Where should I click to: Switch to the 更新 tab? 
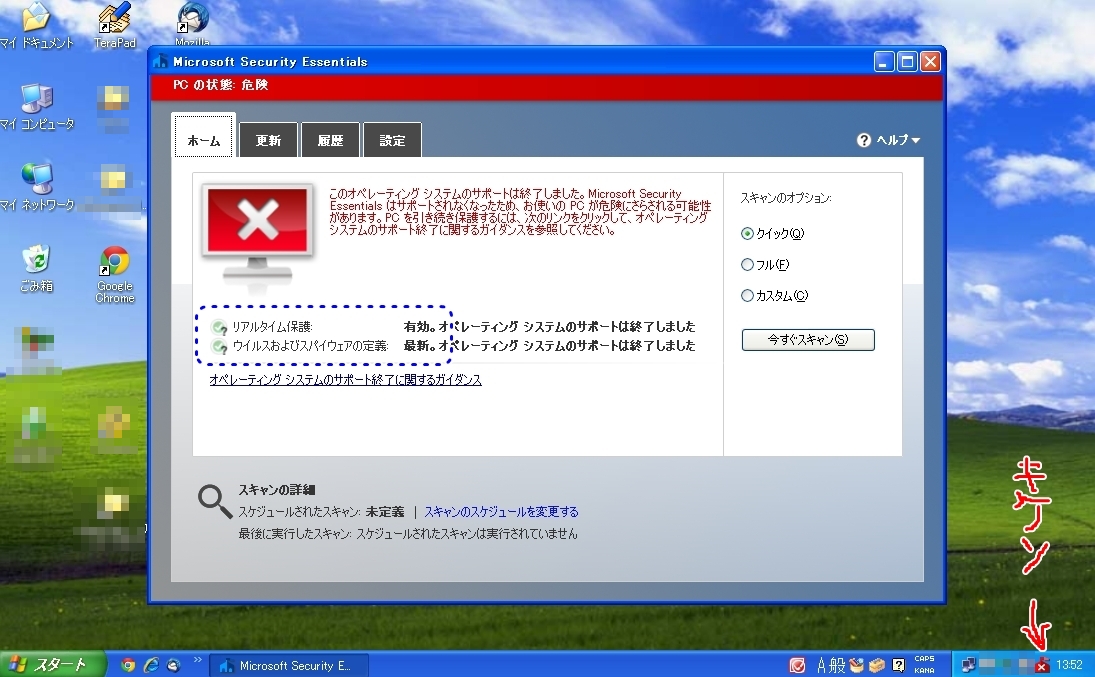268,140
